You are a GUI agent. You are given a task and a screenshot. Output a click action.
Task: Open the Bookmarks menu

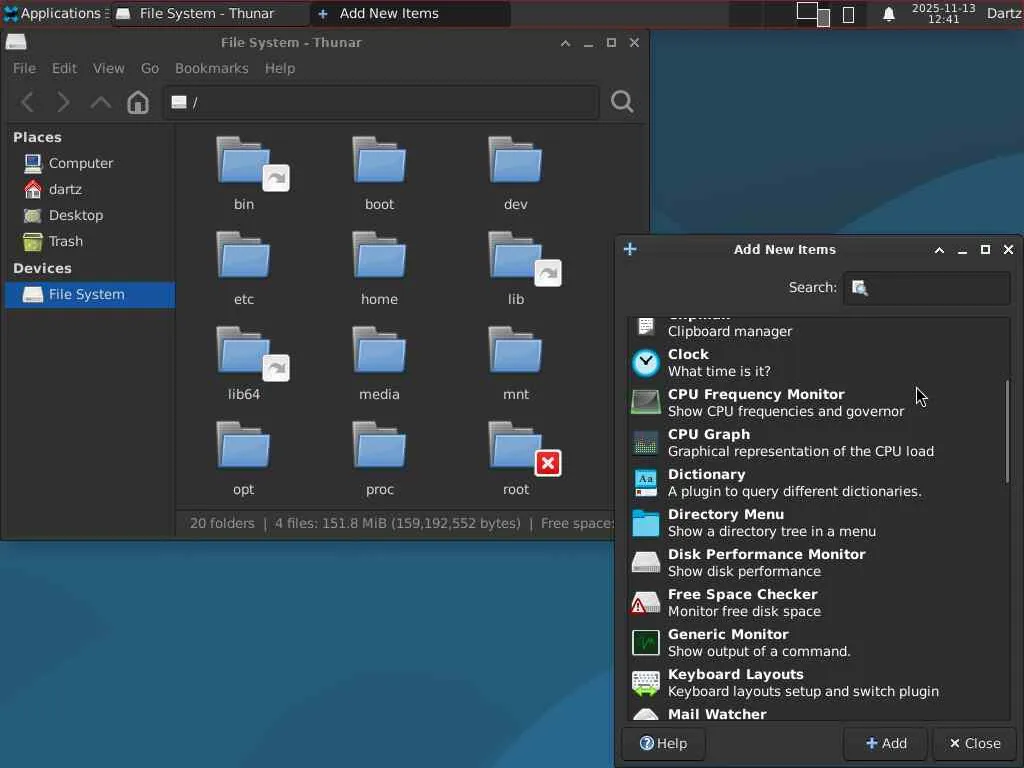pos(211,68)
